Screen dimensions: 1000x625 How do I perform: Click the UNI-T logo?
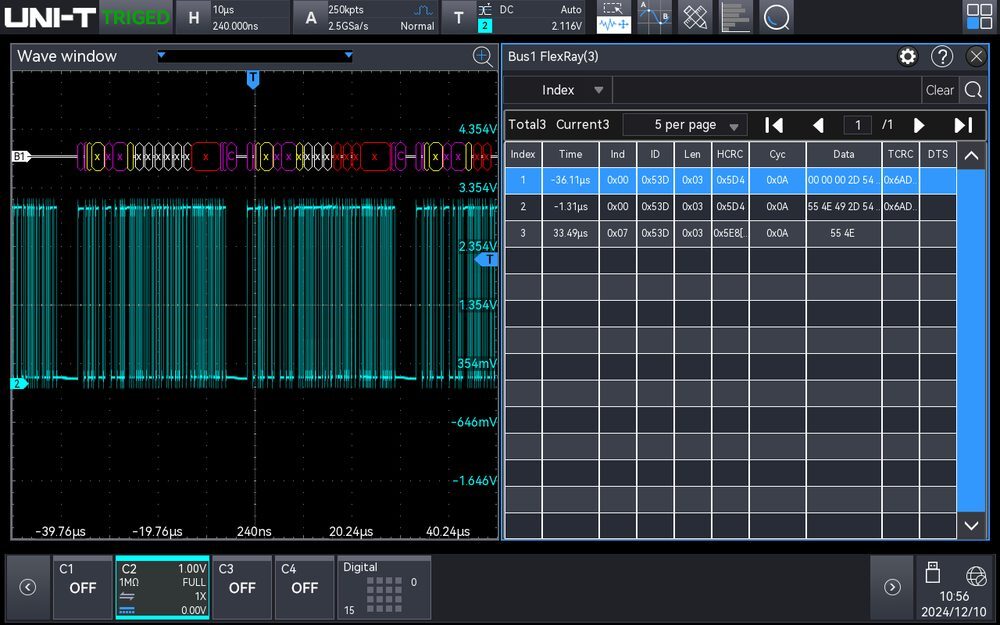tap(50, 17)
